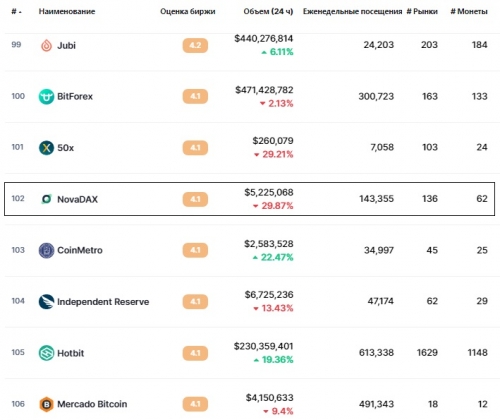
Task: Click weekly visits value 143,355
Action: [377, 199]
